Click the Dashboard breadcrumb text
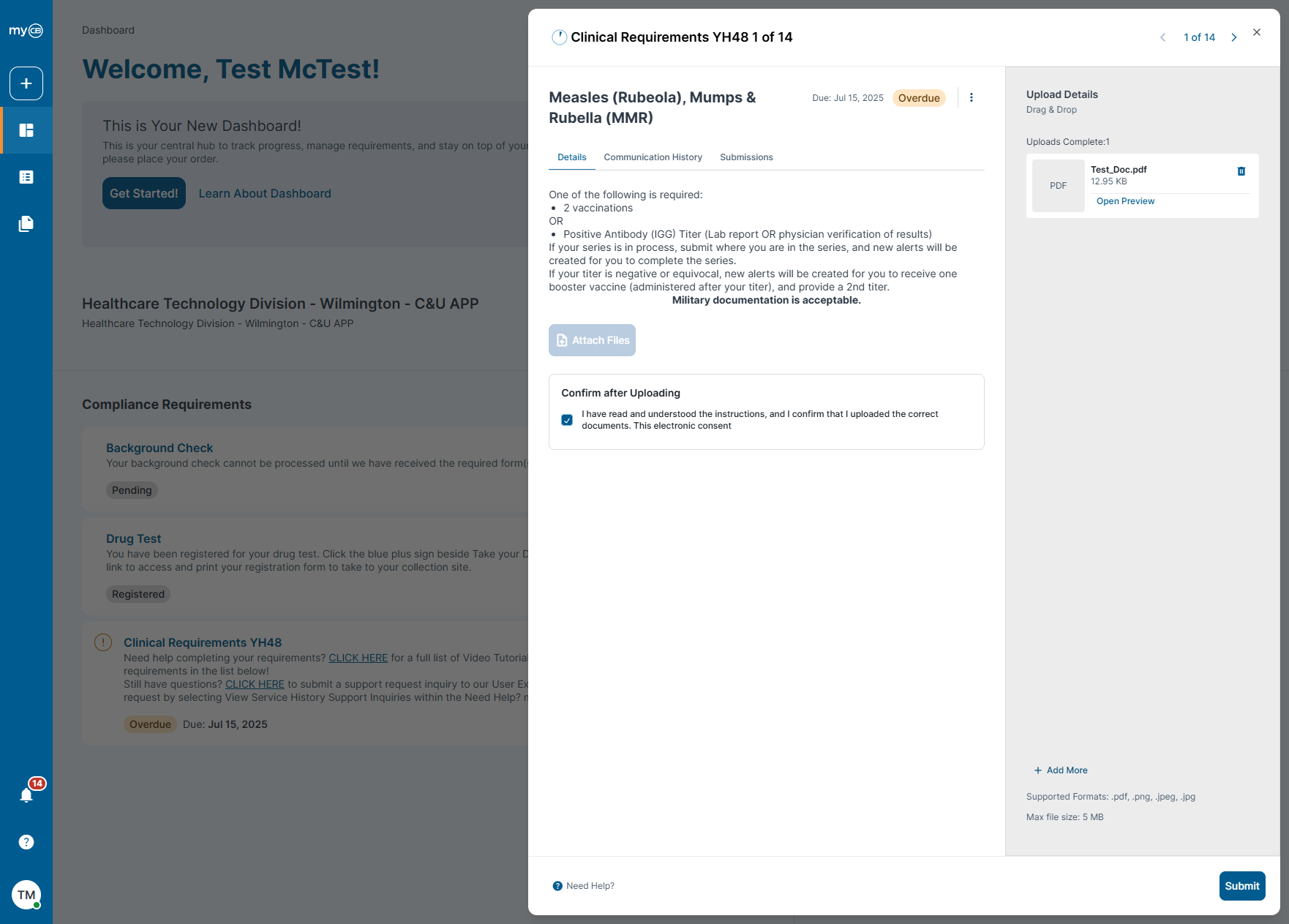The height and width of the screenshot is (924, 1289). (x=108, y=30)
